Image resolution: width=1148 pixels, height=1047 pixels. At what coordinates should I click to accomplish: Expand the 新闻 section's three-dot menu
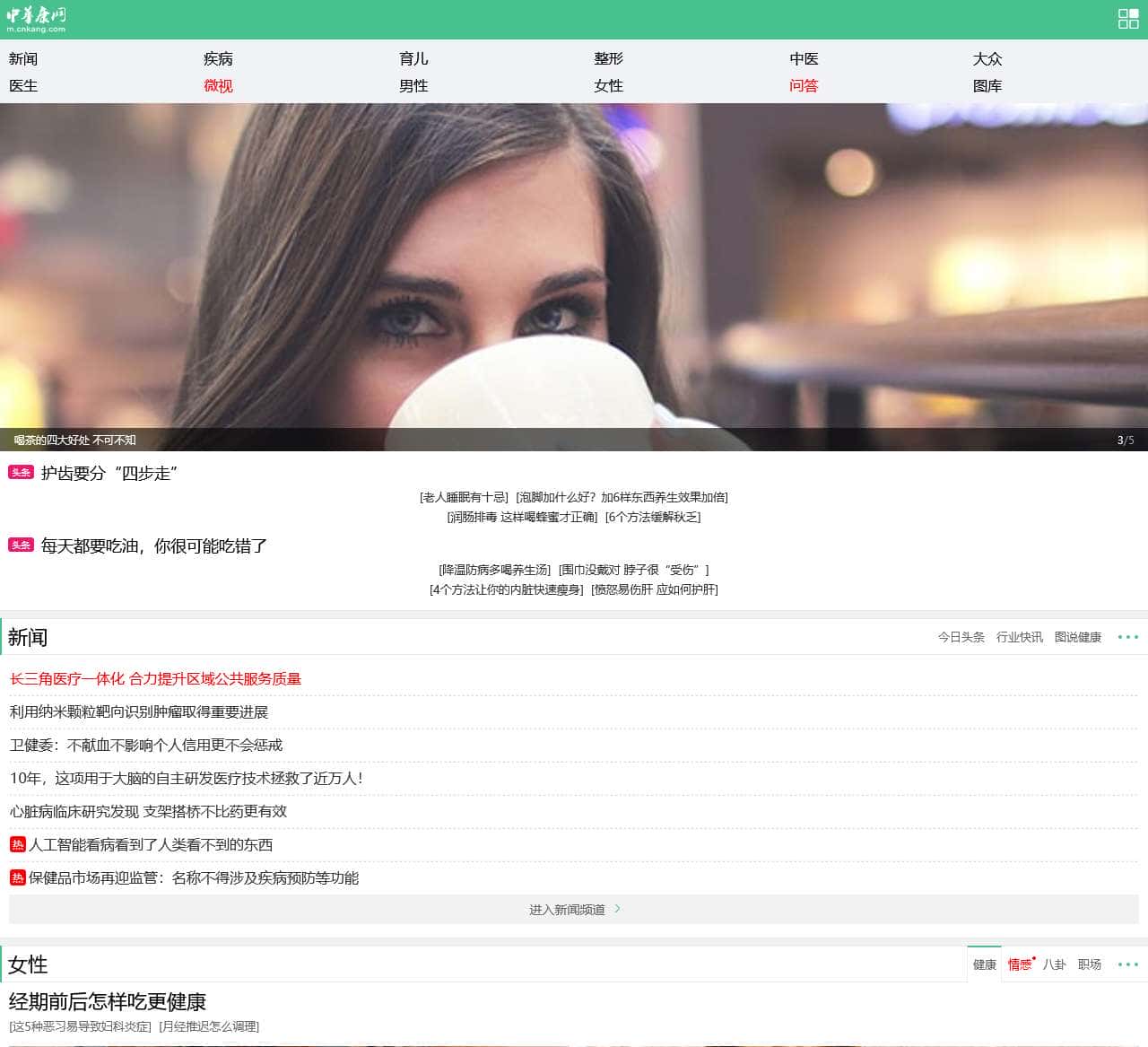(1127, 637)
